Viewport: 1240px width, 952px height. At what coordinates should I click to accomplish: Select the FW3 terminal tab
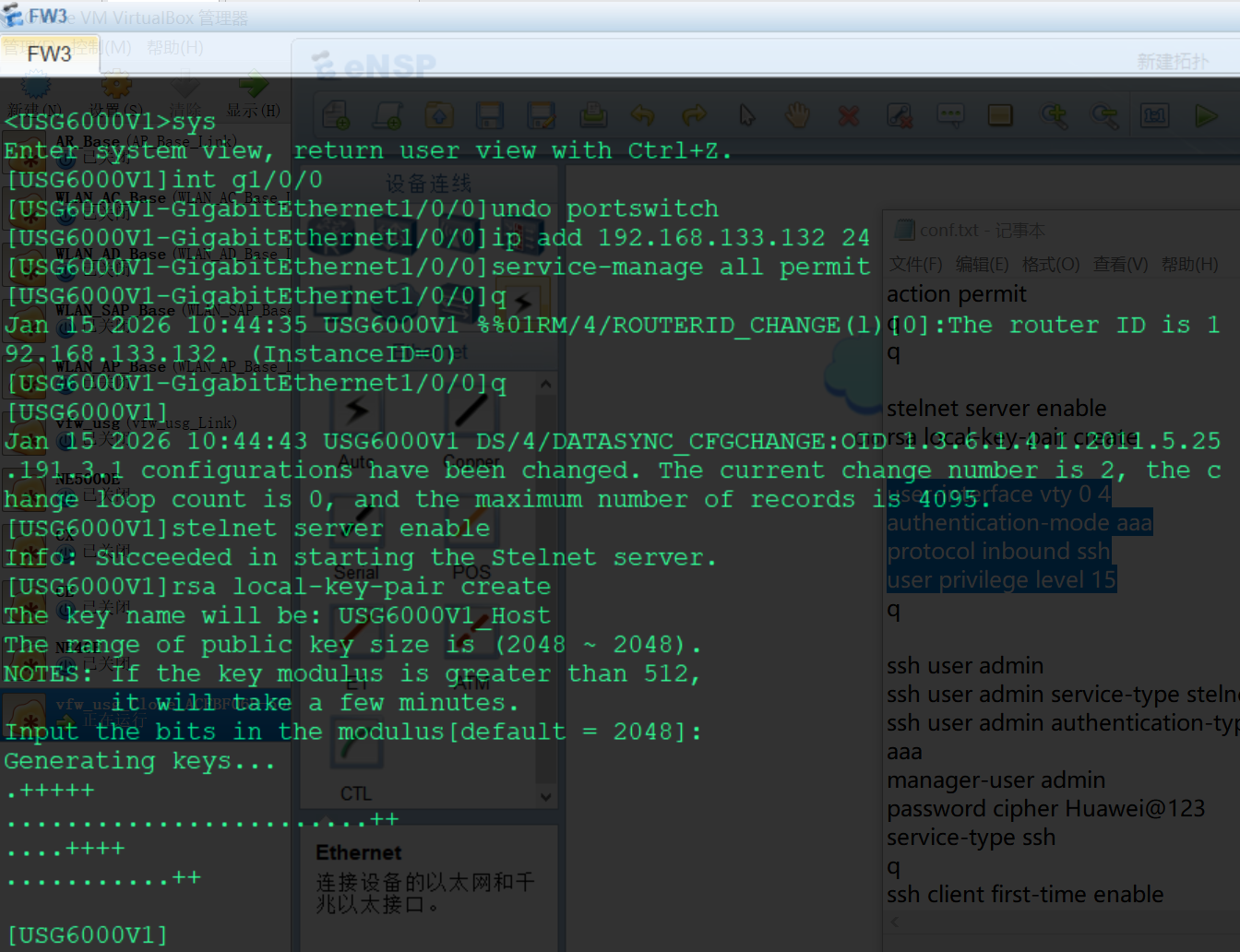50,54
